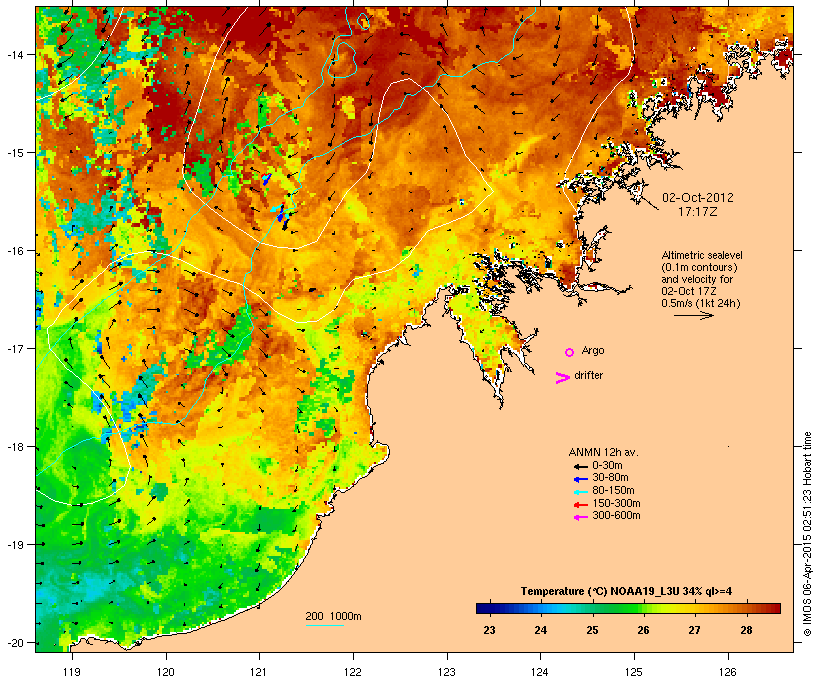Click the magenta drifter arrowhead symbol

pyautogui.click(x=562, y=378)
